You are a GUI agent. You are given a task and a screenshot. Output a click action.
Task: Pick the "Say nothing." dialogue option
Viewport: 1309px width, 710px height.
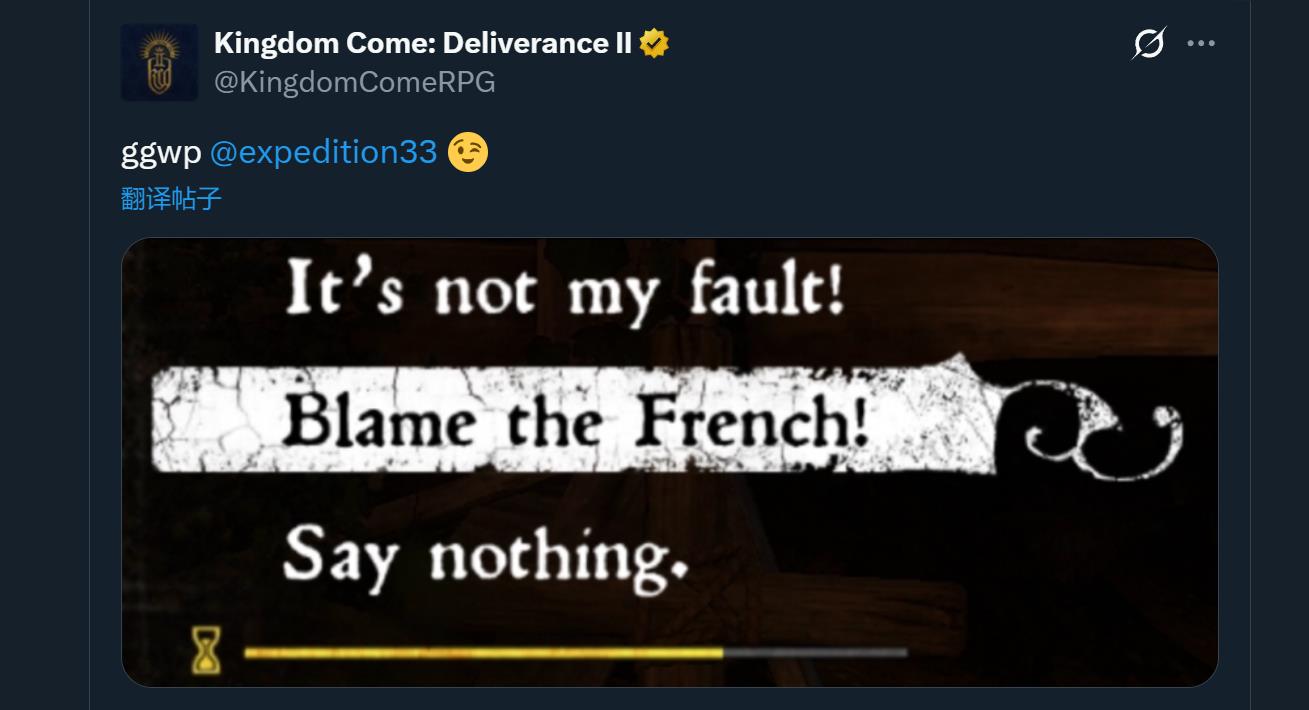tap(486, 558)
